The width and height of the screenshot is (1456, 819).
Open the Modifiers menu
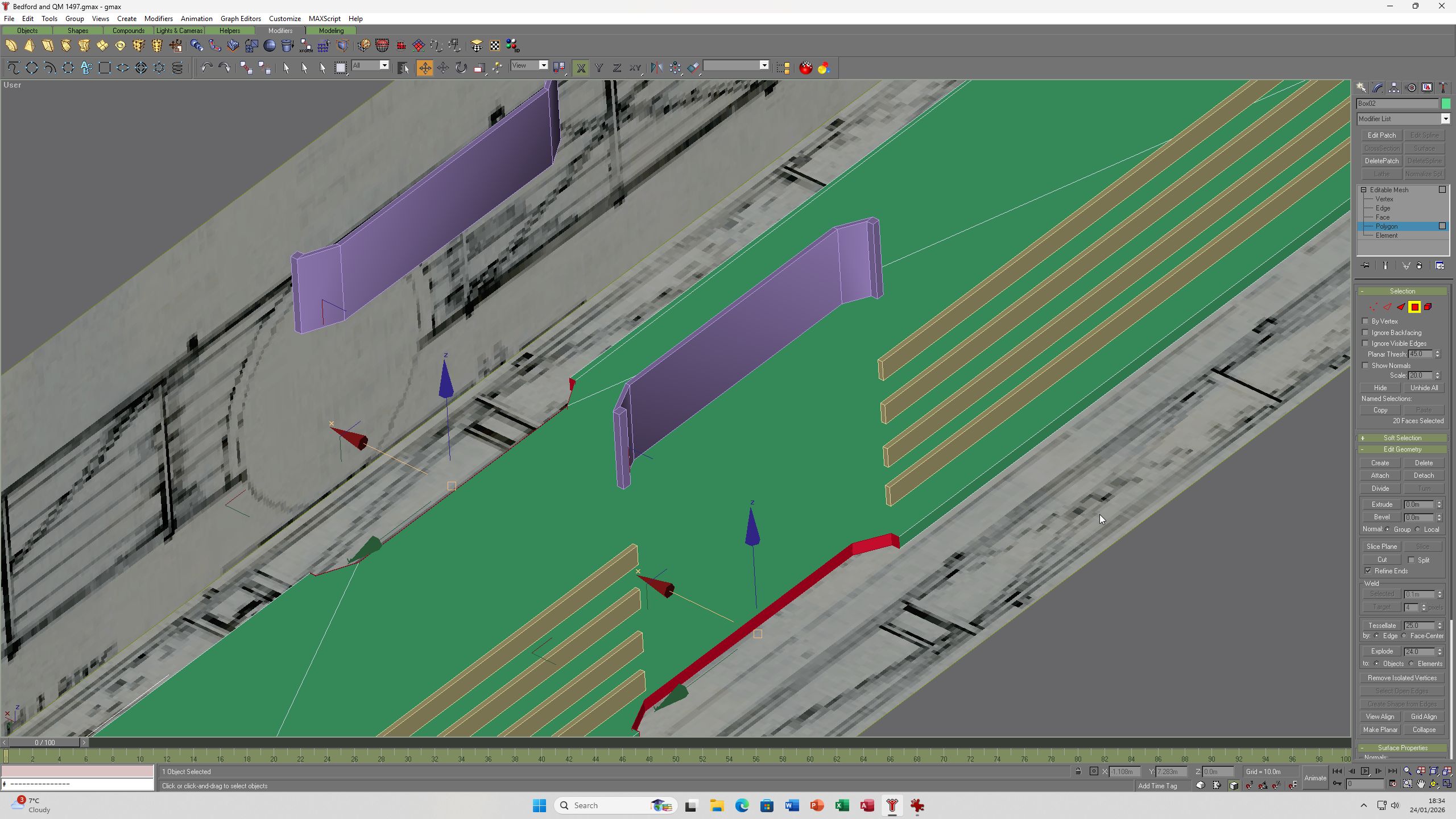(158, 18)
